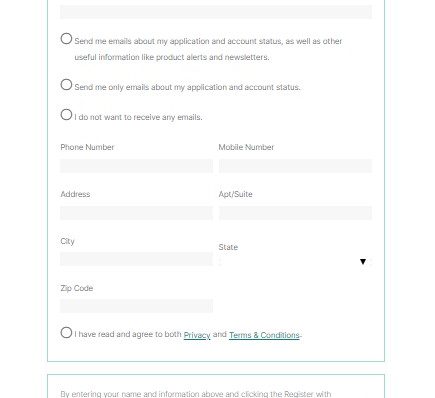Open the Terms & Conditions link

264,335
